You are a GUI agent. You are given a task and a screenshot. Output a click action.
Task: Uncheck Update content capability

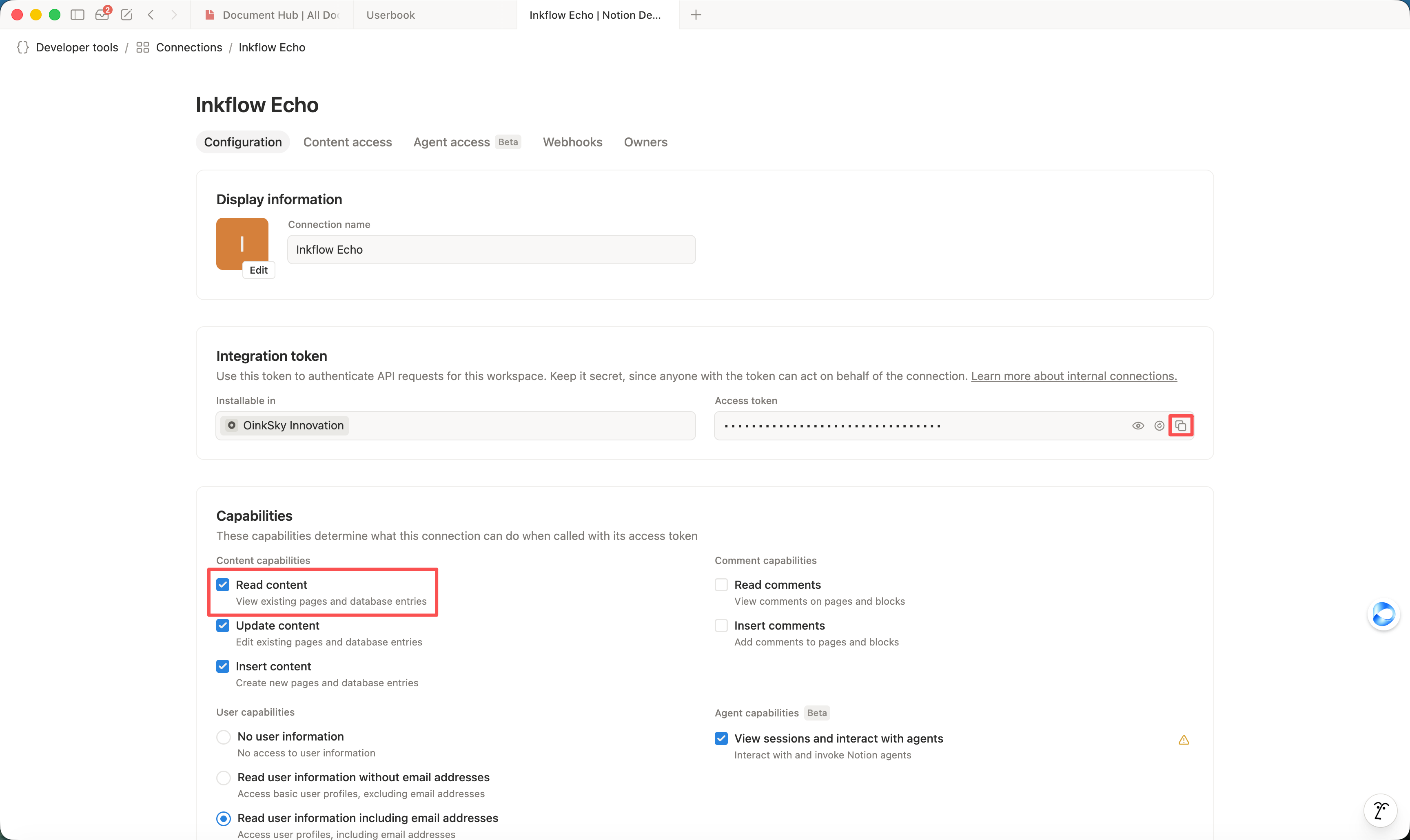point(222,626)
